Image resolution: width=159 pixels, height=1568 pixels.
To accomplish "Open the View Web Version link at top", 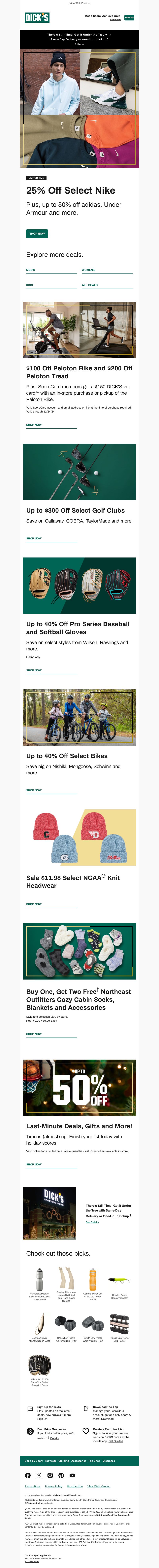I will [x=79, y=3].
